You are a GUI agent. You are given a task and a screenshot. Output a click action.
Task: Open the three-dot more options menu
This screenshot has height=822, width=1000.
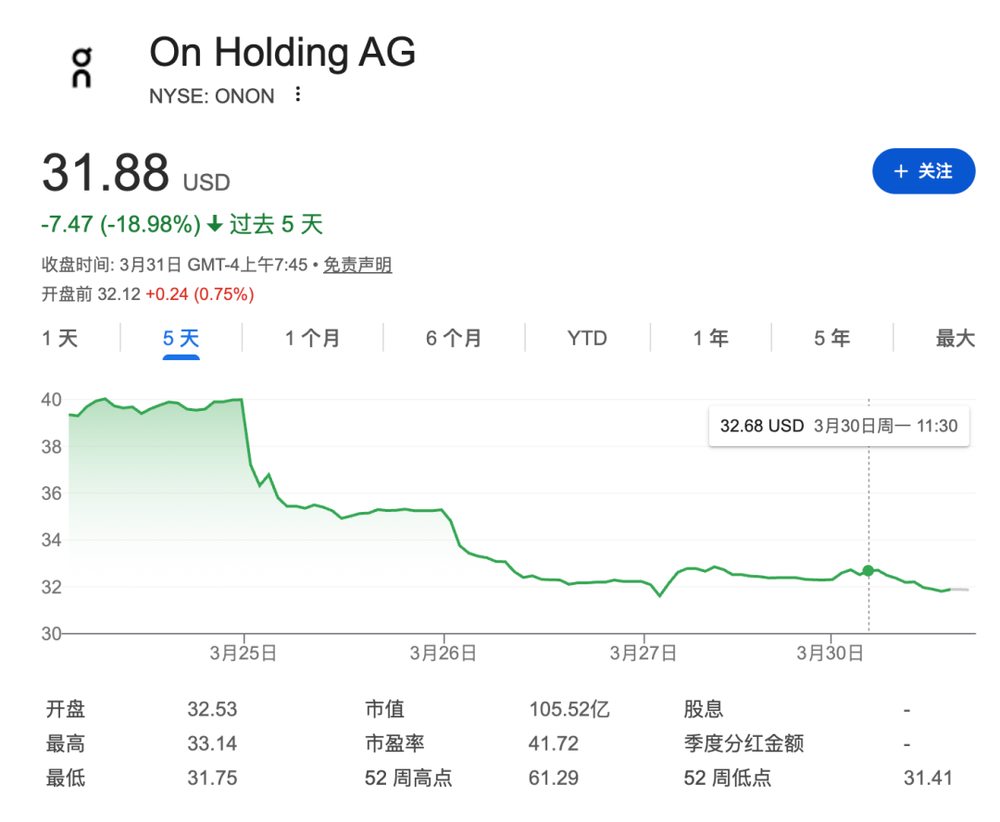[297, 96]
